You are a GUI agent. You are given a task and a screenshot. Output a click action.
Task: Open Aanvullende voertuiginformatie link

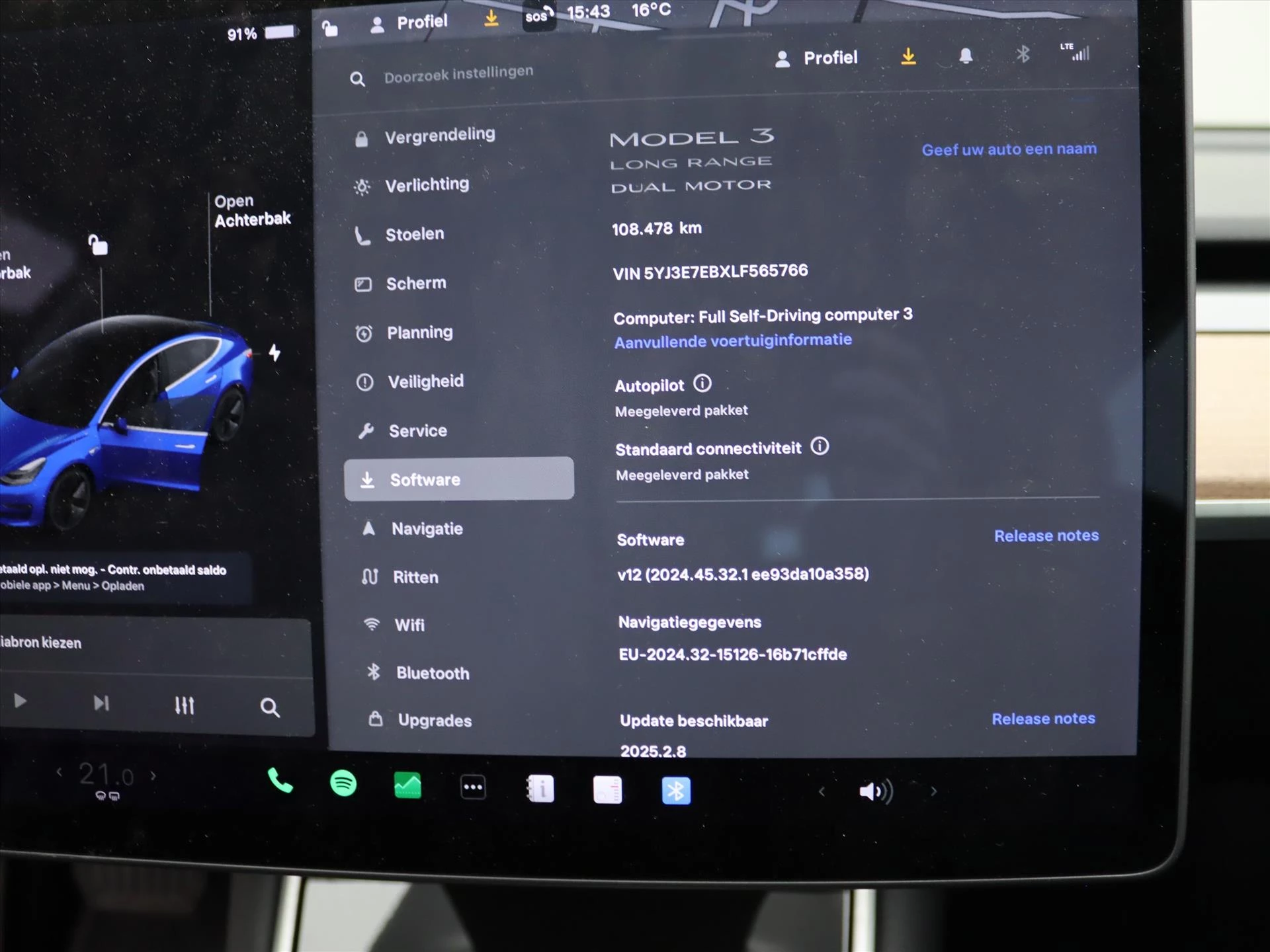click(733, 340)
